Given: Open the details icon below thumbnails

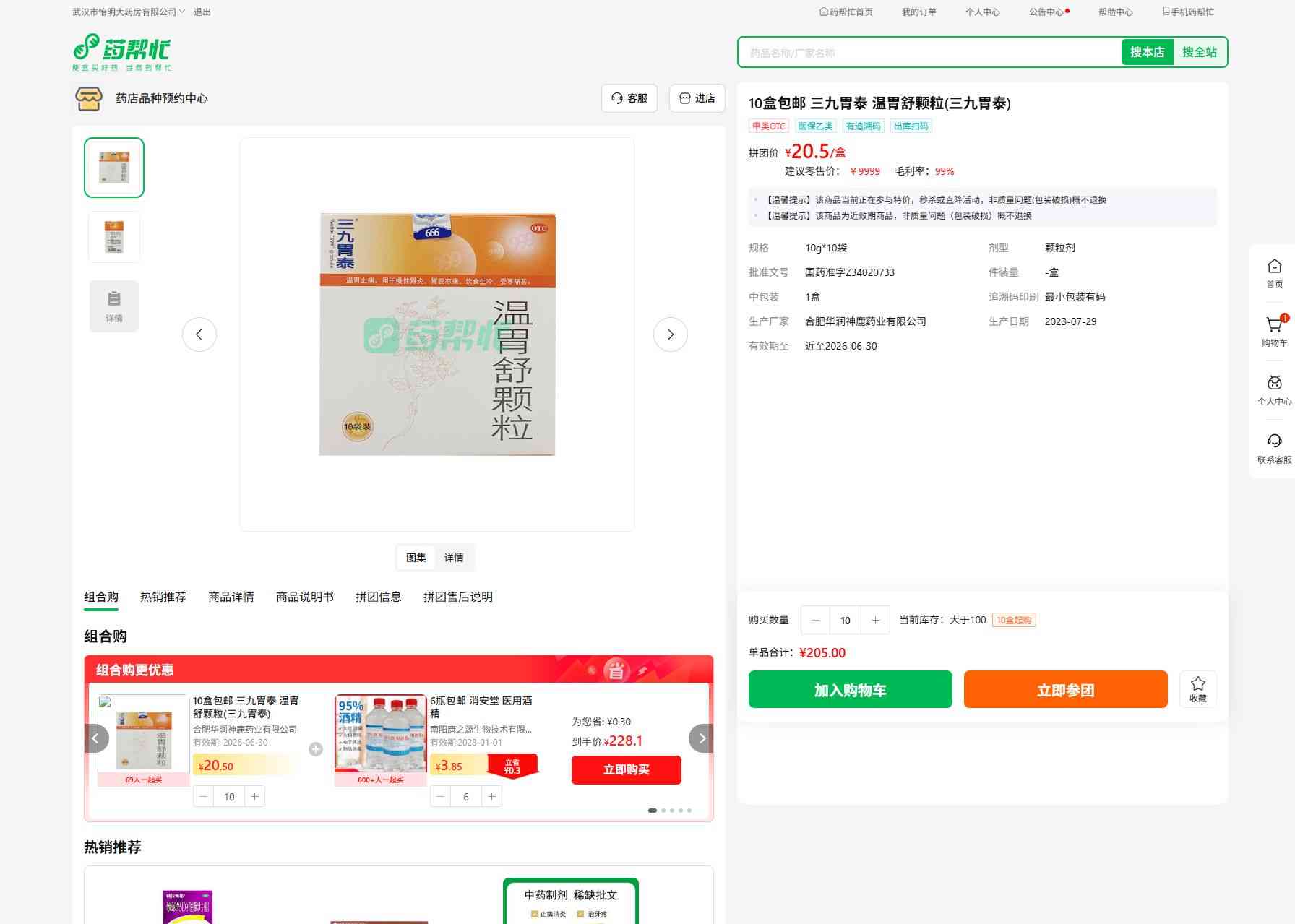Looking at the screenshot, I should tap(114, 306).
